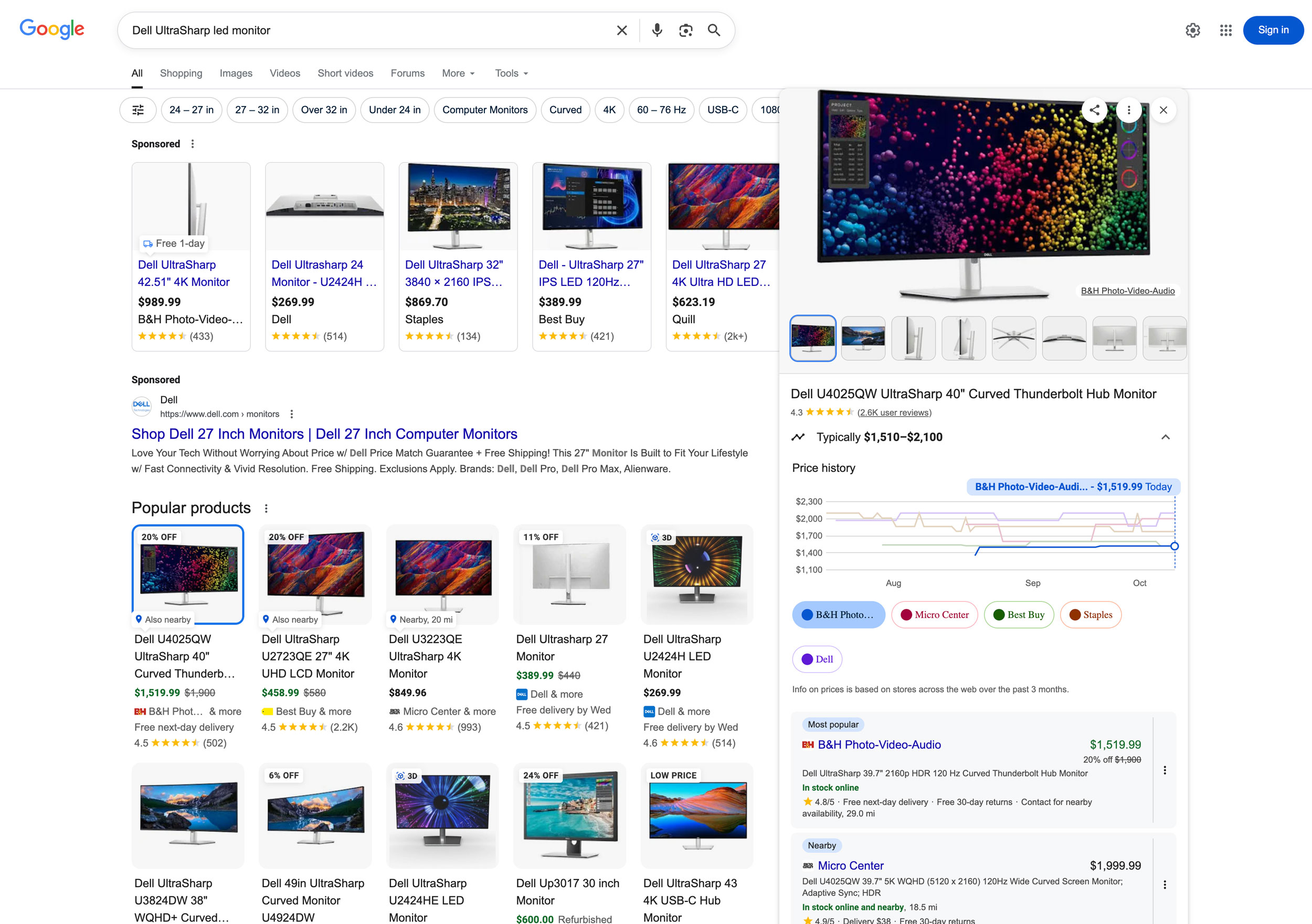Switch to the Images tab
Viewport: 1312px width, 924px height.
[236, 73]
